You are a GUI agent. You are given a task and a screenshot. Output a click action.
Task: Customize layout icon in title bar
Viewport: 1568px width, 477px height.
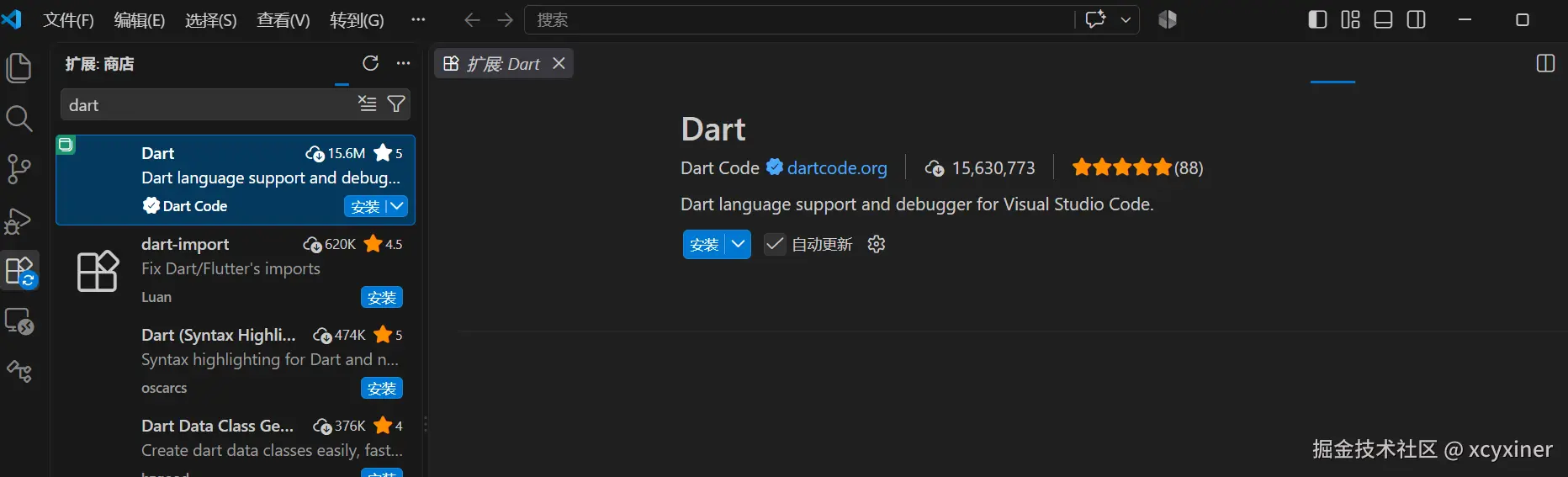click(1350, 19)
